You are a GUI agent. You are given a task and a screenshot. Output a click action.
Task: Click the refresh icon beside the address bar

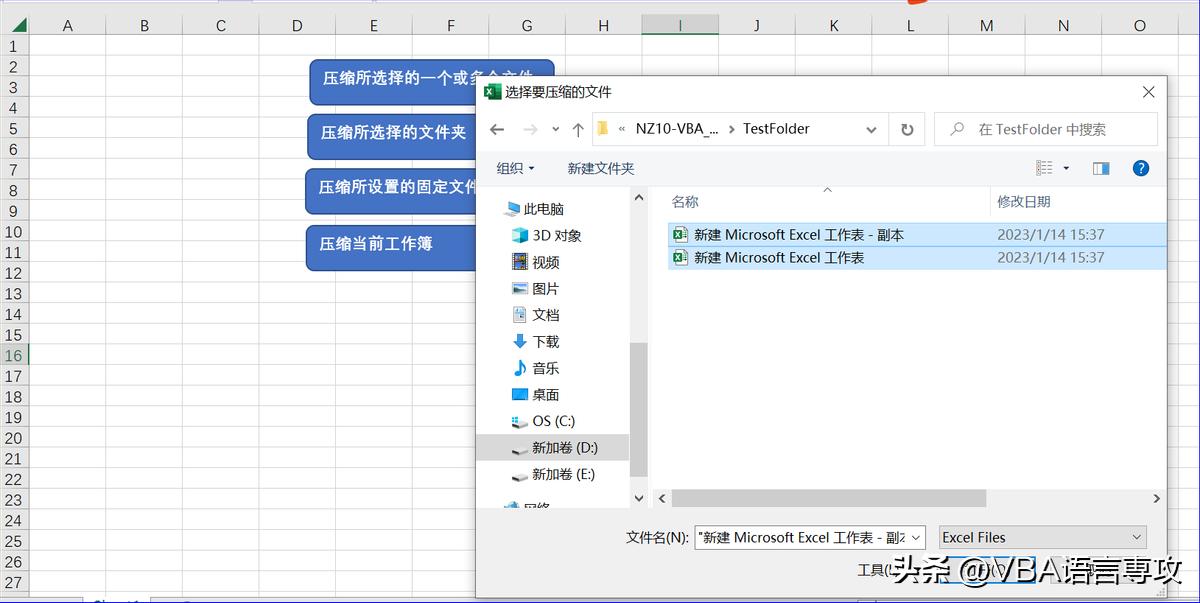[x=907, y=129]
